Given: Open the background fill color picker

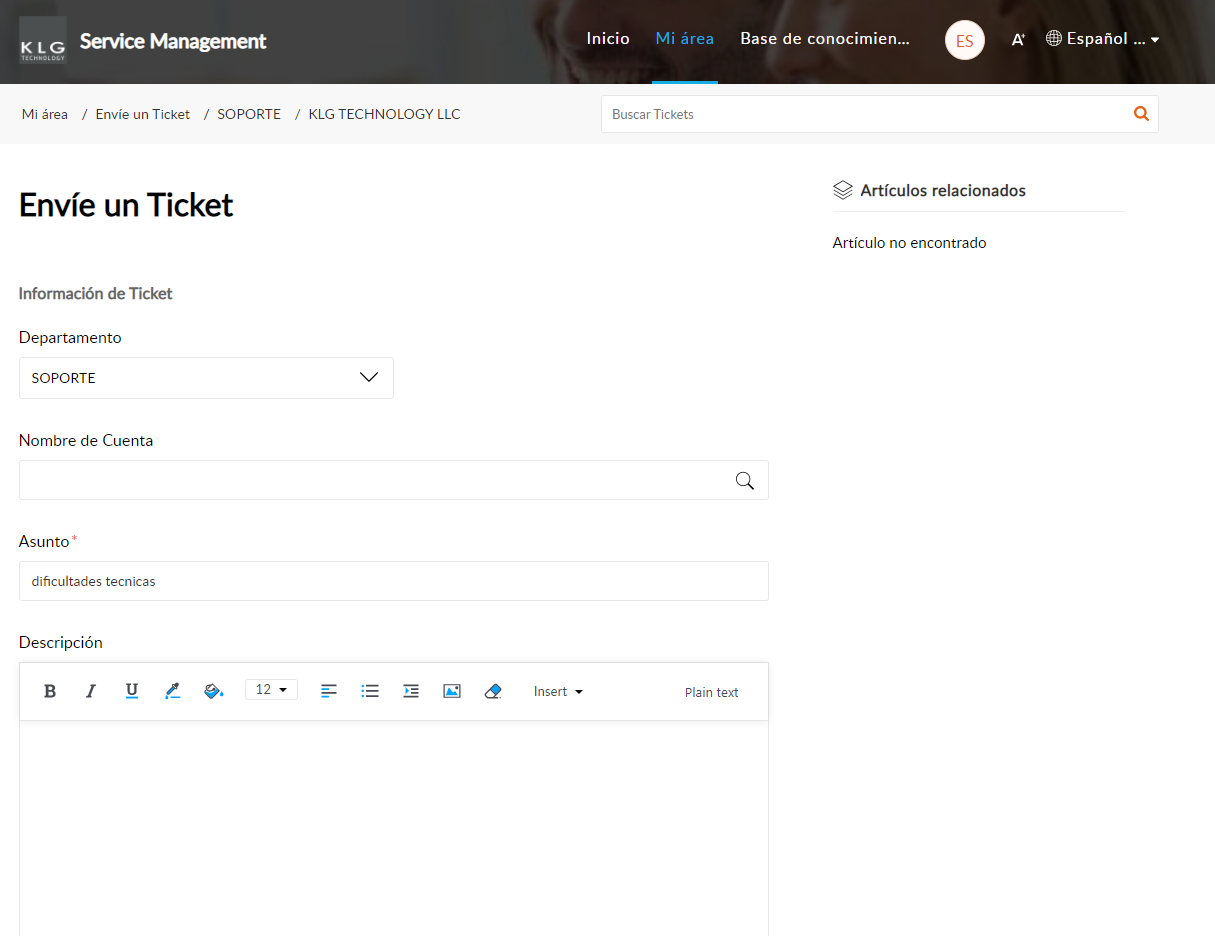Looking at the screenshot, I should (213, 691).
